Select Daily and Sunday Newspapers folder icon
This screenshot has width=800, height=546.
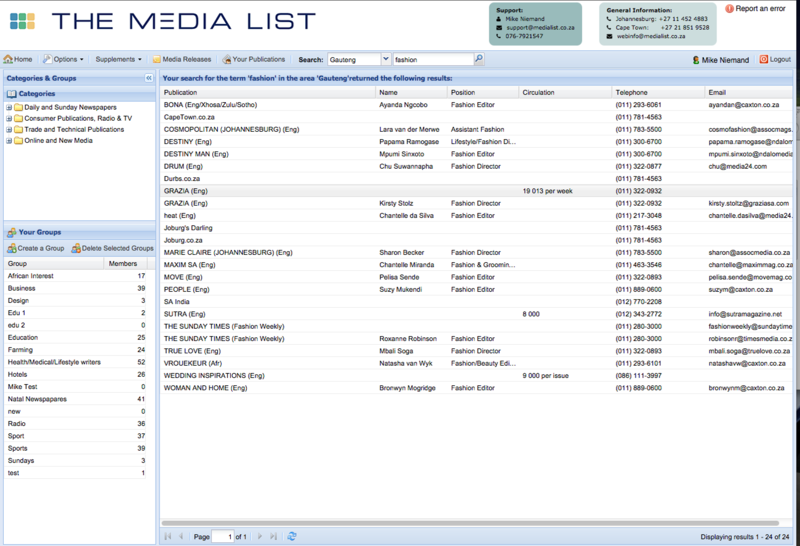tap(18, 107)
